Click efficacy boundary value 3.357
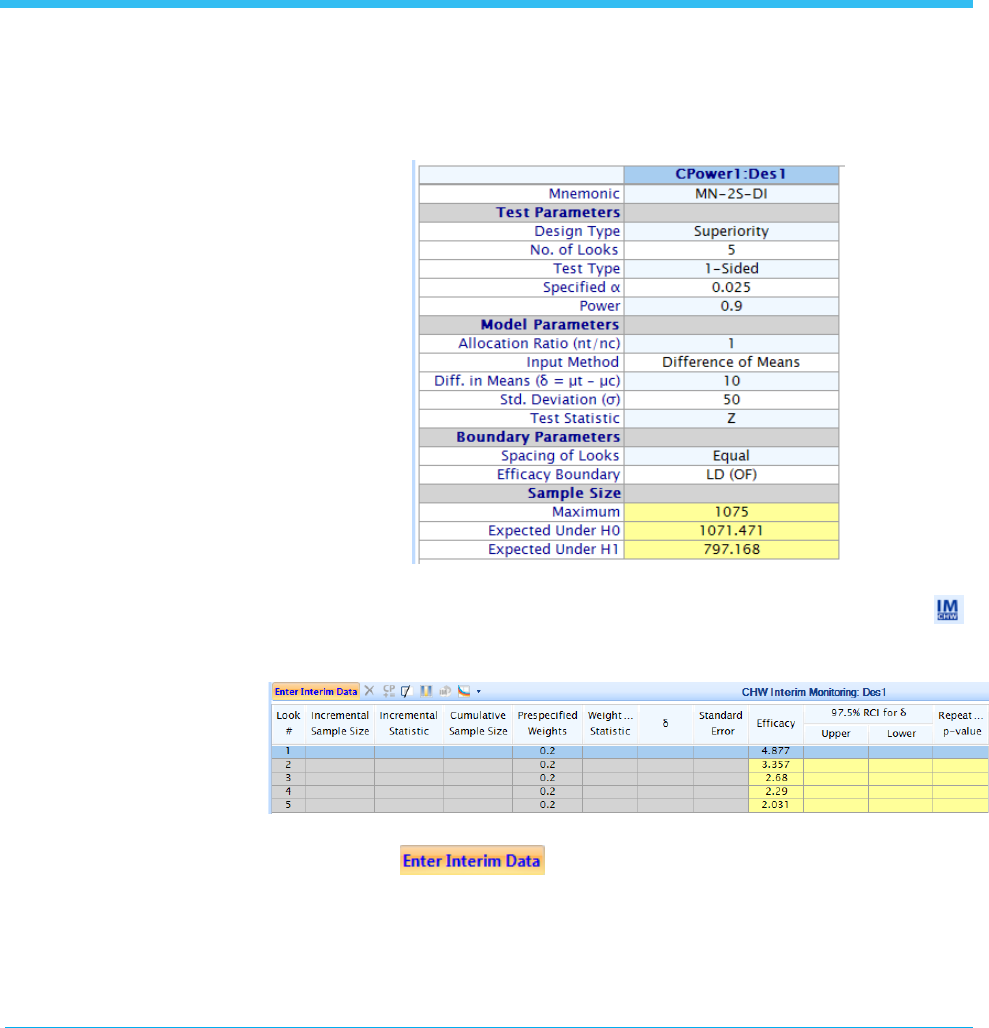 click(775, 765)
